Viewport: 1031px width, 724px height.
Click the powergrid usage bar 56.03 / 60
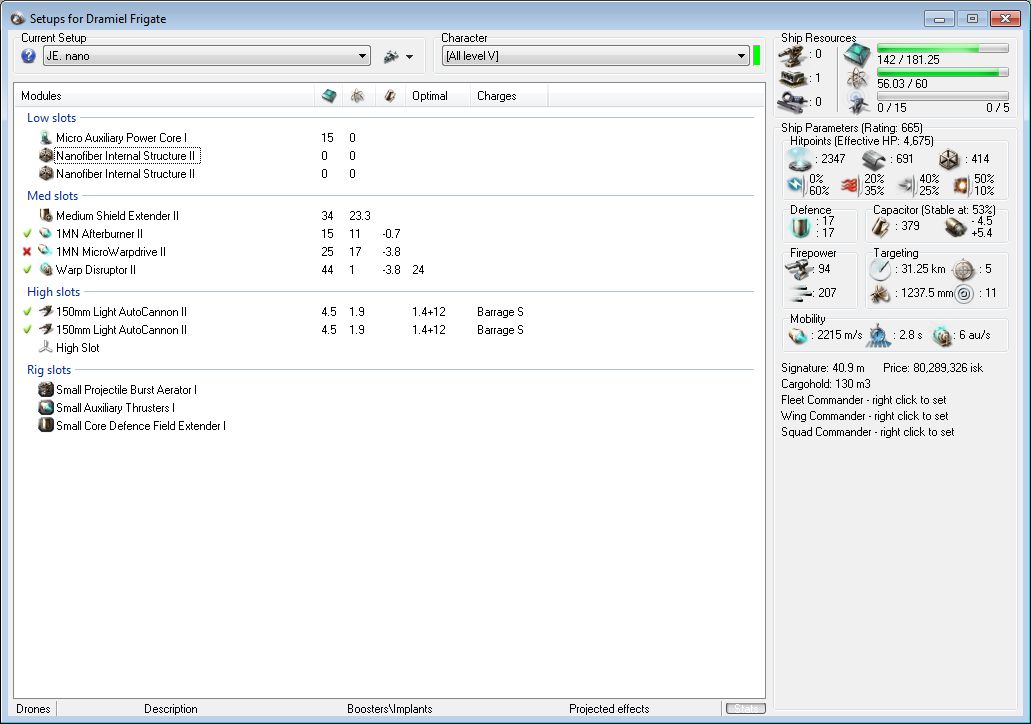point(942,72)
